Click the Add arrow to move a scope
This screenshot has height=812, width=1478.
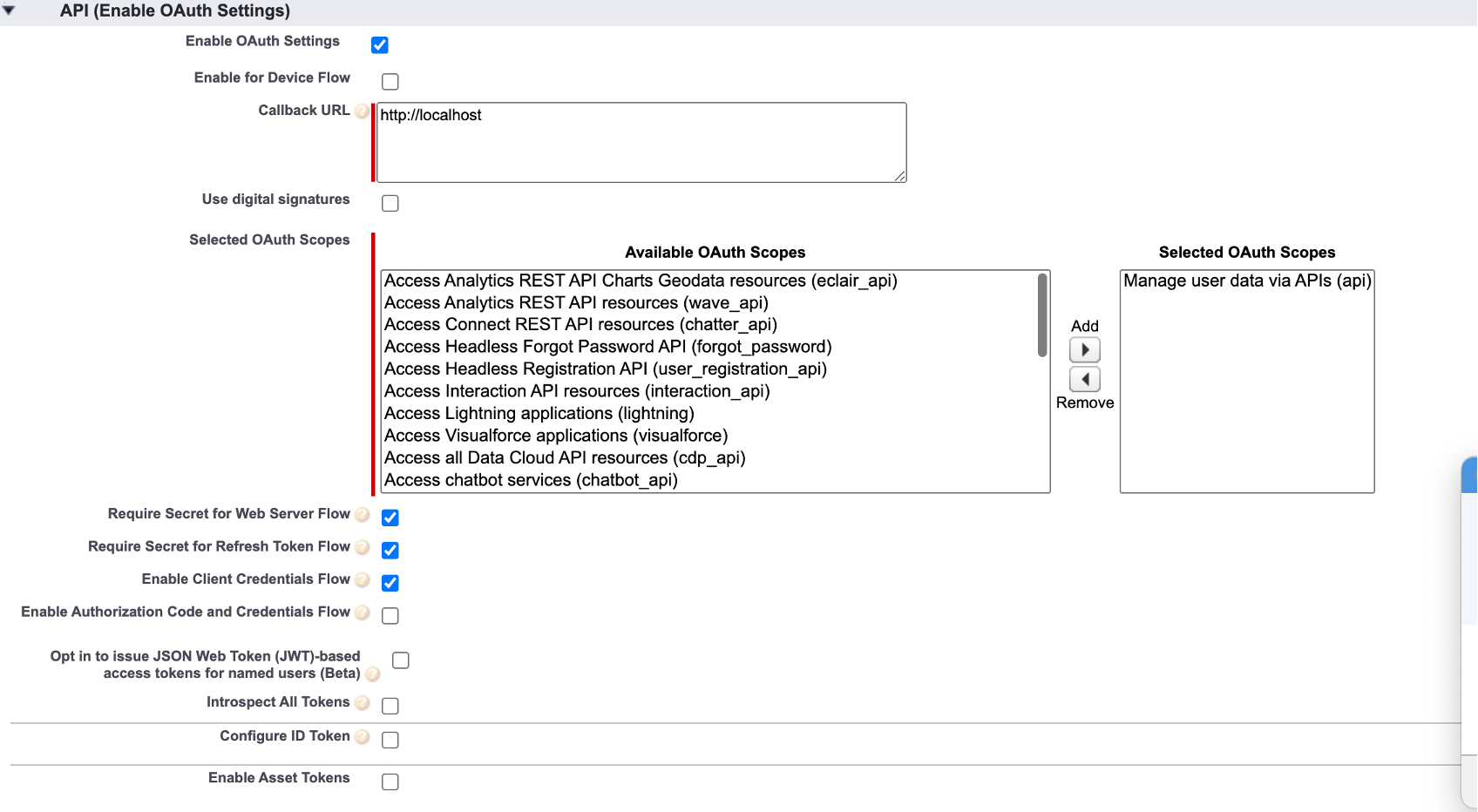(x=1084, y=349)
